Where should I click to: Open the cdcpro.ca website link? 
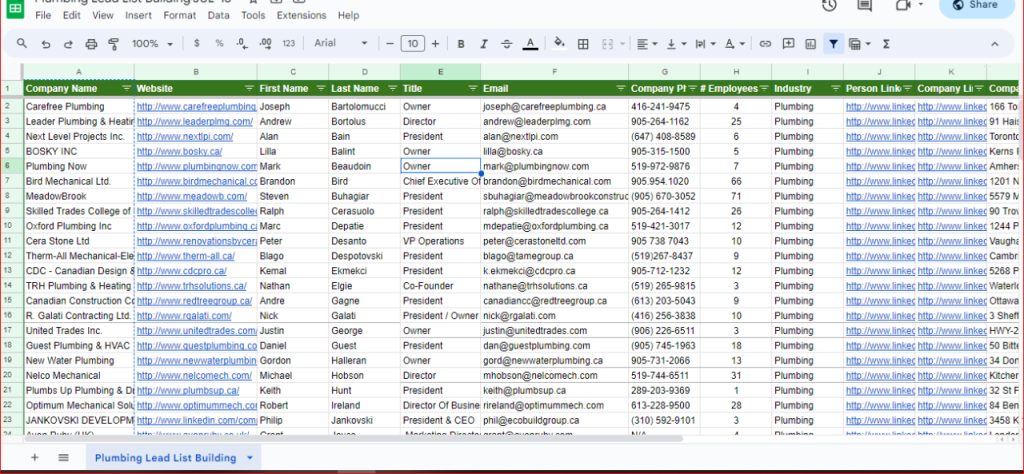[182, 270]
